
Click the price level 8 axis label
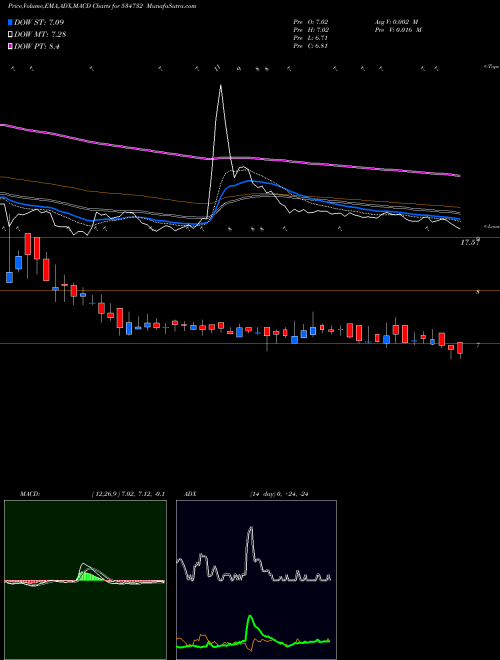pyautogui.click(x=478, y=291)
